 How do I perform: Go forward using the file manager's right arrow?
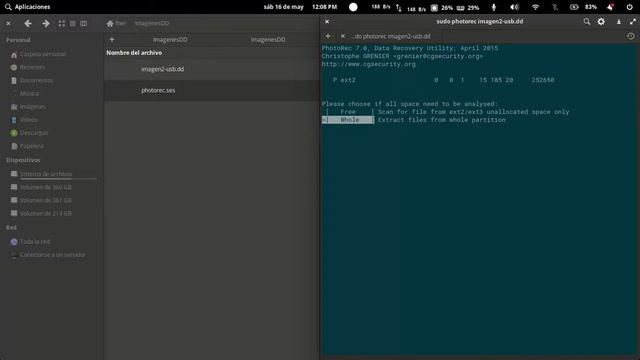pos(46,24)
